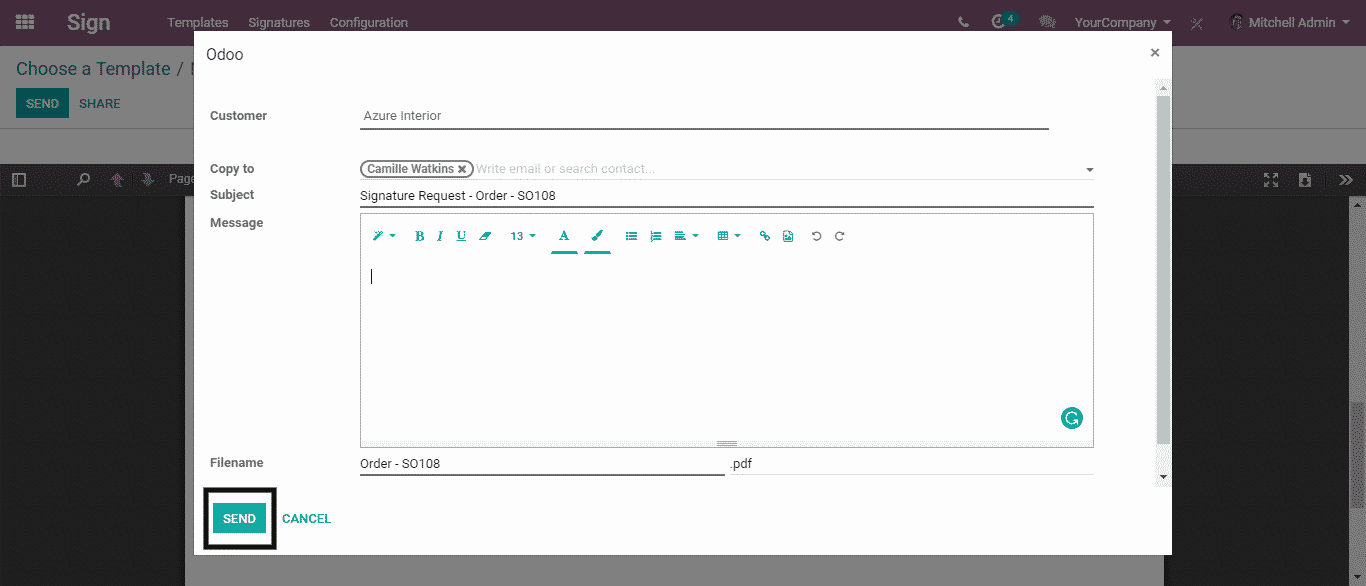Redo the last edit in message
The height and width of the screenshot is (586, 1366).
[x=840, y=237]
